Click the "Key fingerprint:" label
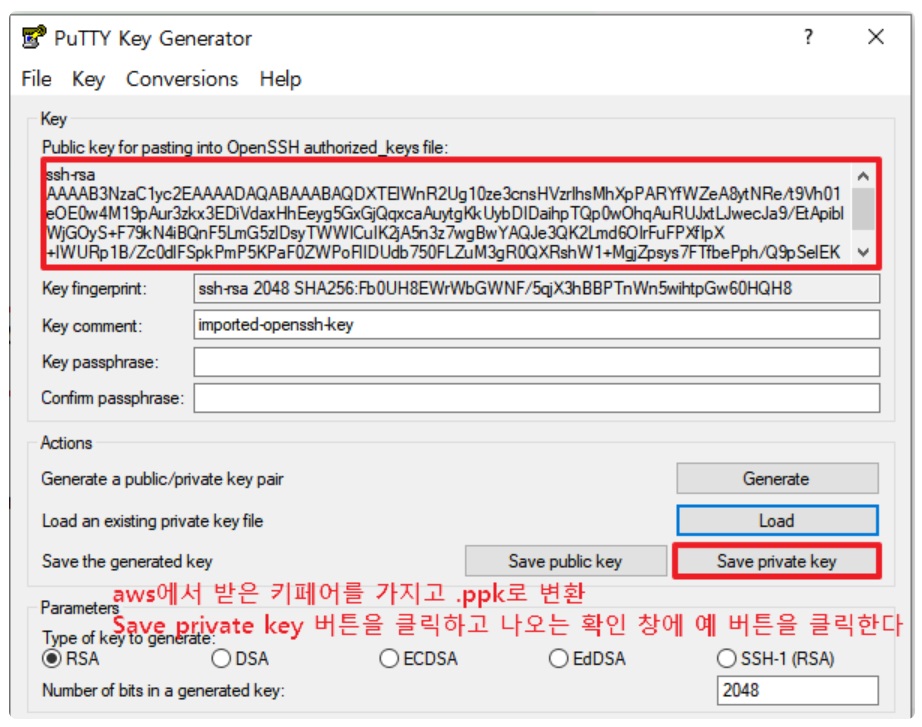This screenshot has width=922, height=727. [x=94, y=289]
